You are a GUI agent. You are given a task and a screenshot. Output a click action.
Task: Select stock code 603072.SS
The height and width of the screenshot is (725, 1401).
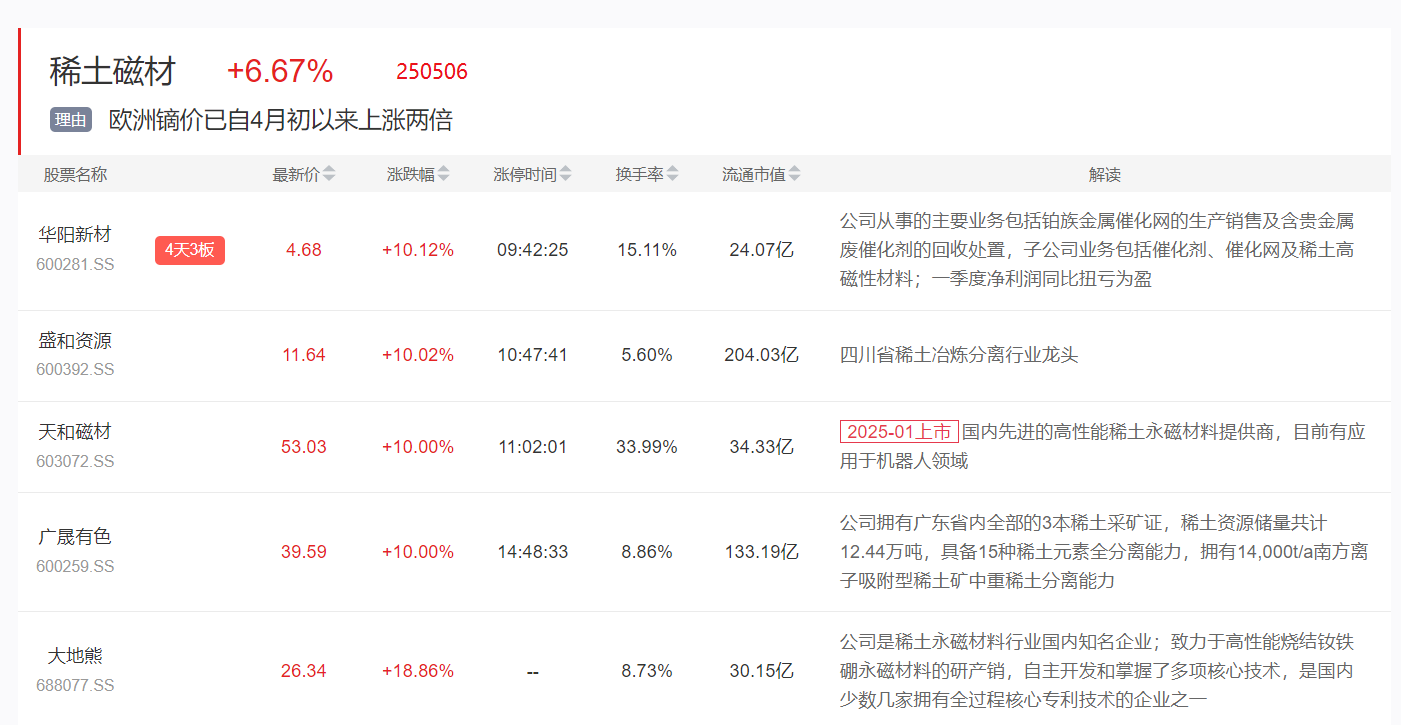pos(75,461)
